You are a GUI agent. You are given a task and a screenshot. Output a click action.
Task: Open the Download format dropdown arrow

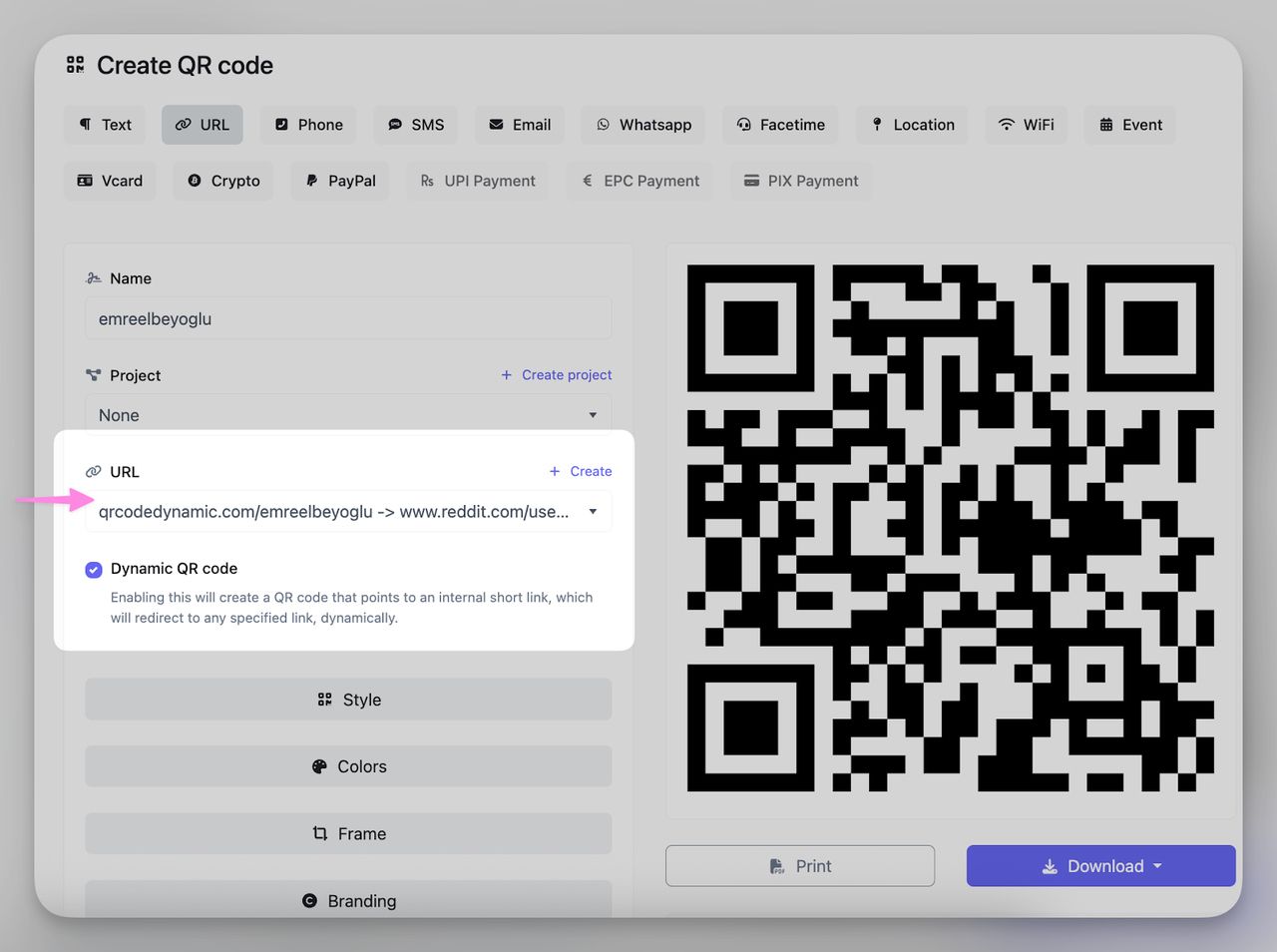[1156, 866]
